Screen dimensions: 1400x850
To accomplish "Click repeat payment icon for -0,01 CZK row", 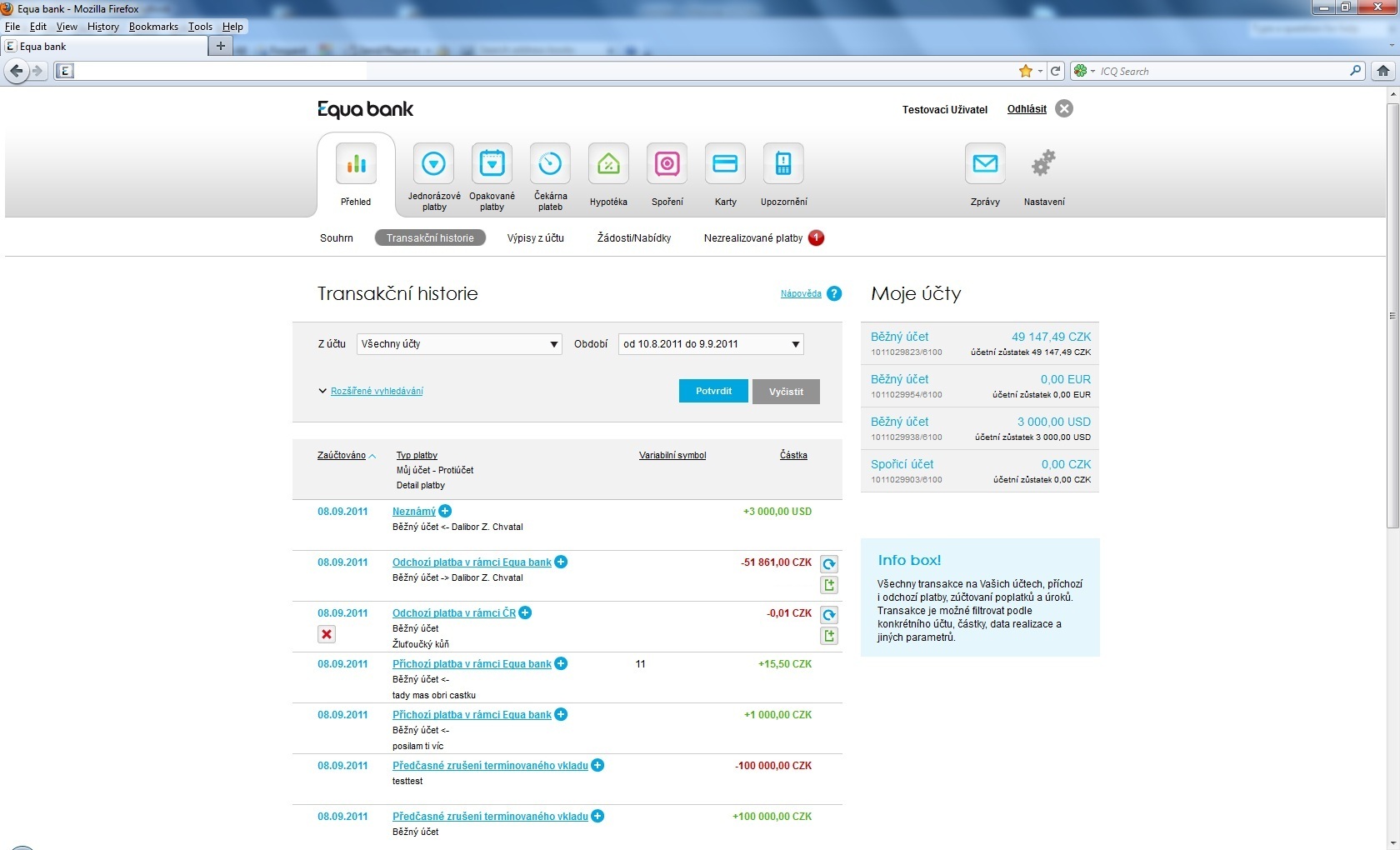I will [829, 615].
